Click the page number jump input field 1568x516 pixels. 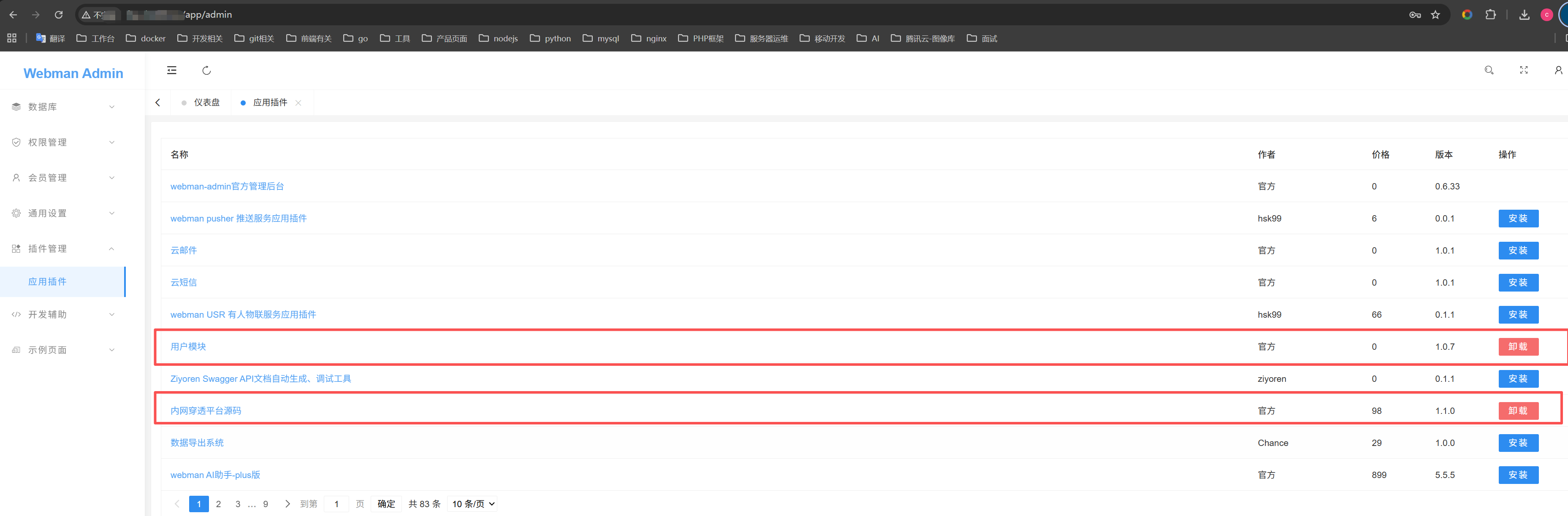336,504
